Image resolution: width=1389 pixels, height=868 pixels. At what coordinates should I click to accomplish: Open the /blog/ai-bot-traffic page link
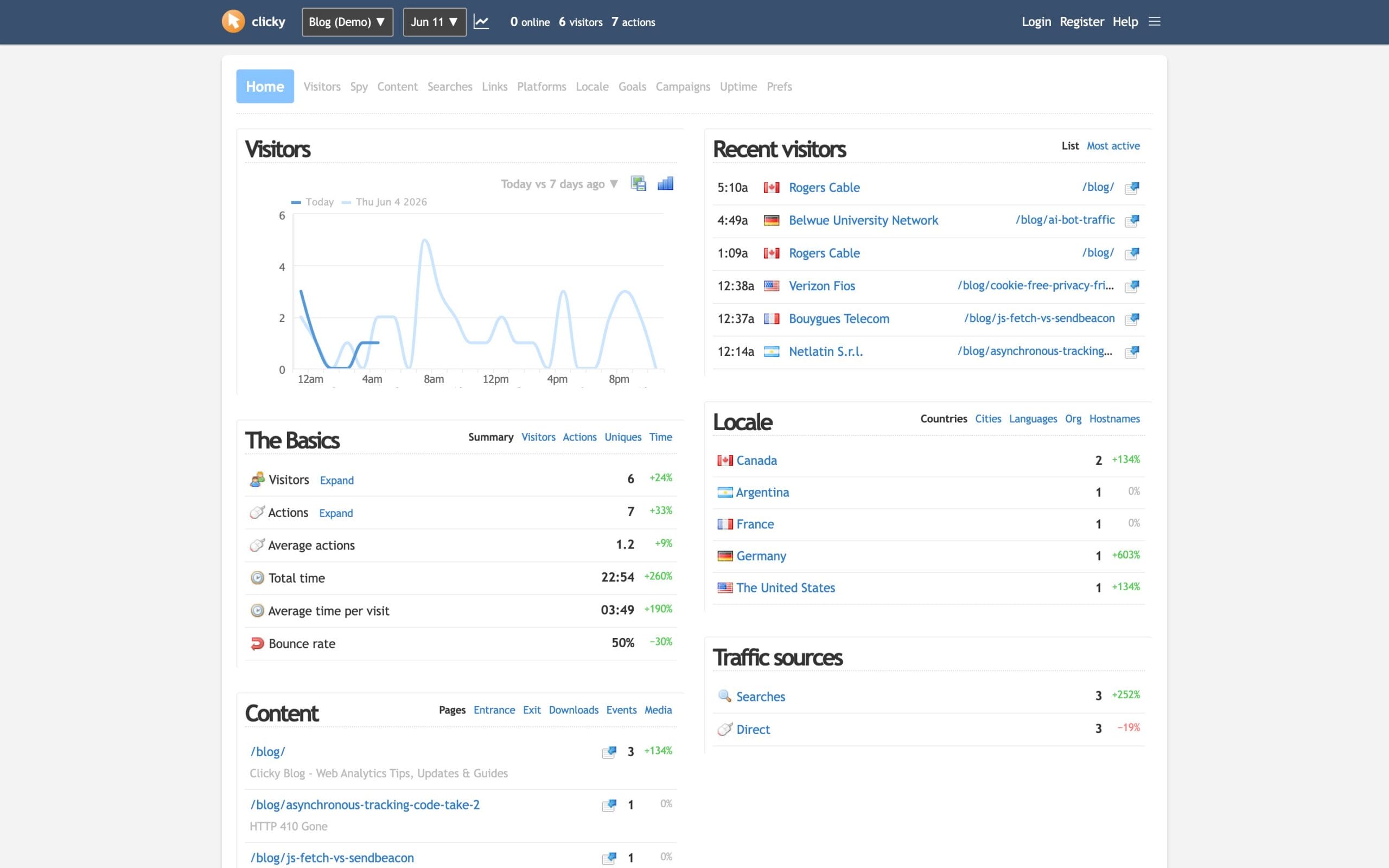[1065, 220]
